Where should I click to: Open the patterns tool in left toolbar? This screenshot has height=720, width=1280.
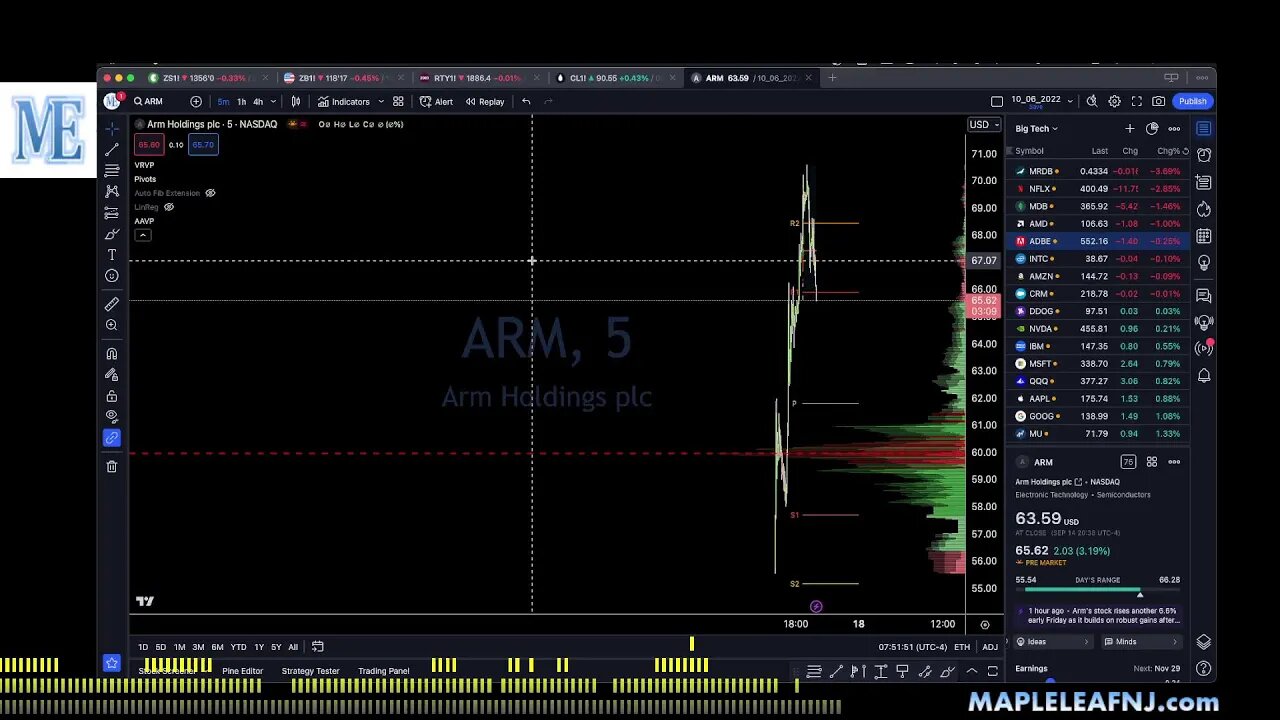point(112,191)
